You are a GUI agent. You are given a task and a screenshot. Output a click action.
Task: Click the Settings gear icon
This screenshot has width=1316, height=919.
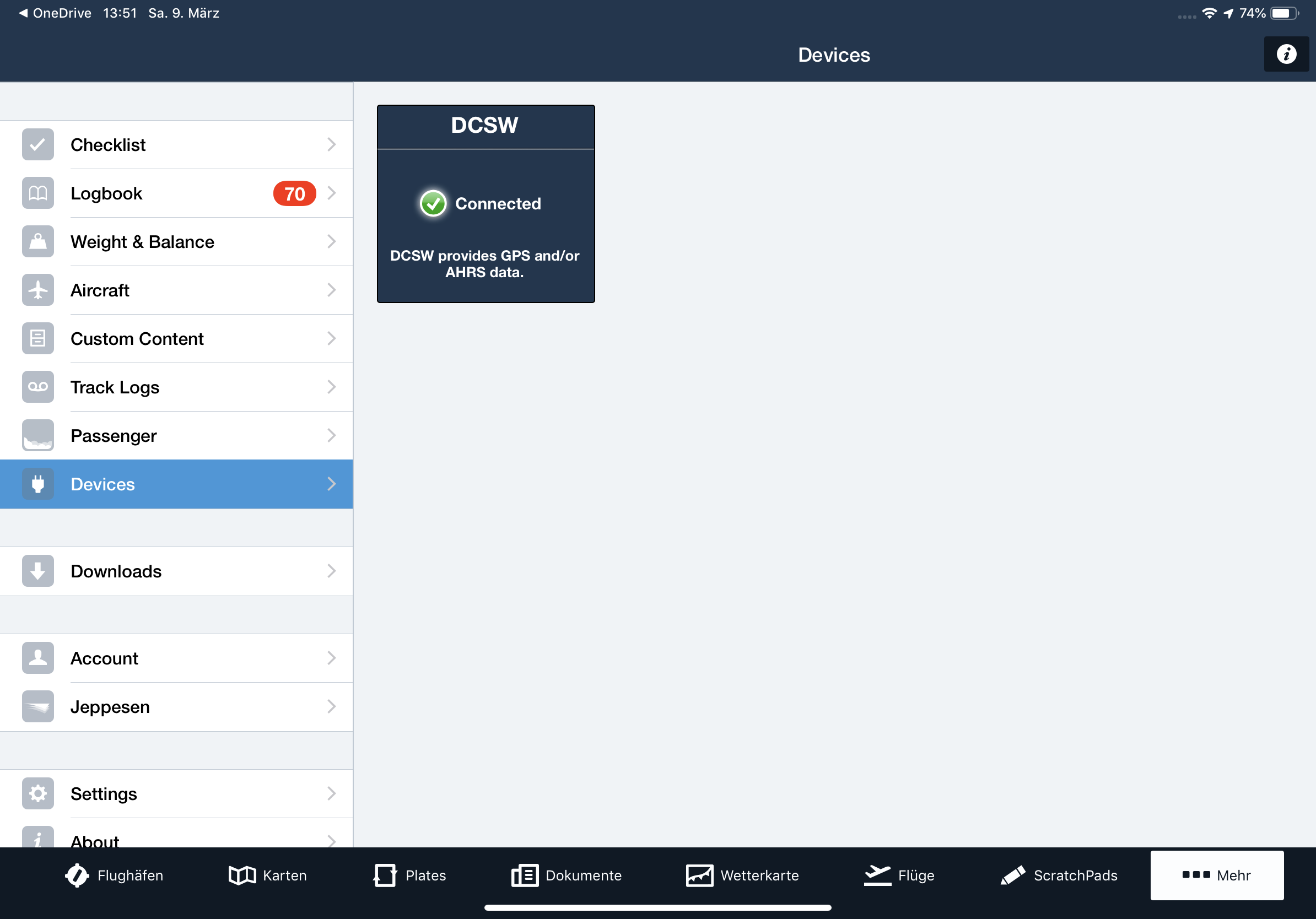point(38,793)
